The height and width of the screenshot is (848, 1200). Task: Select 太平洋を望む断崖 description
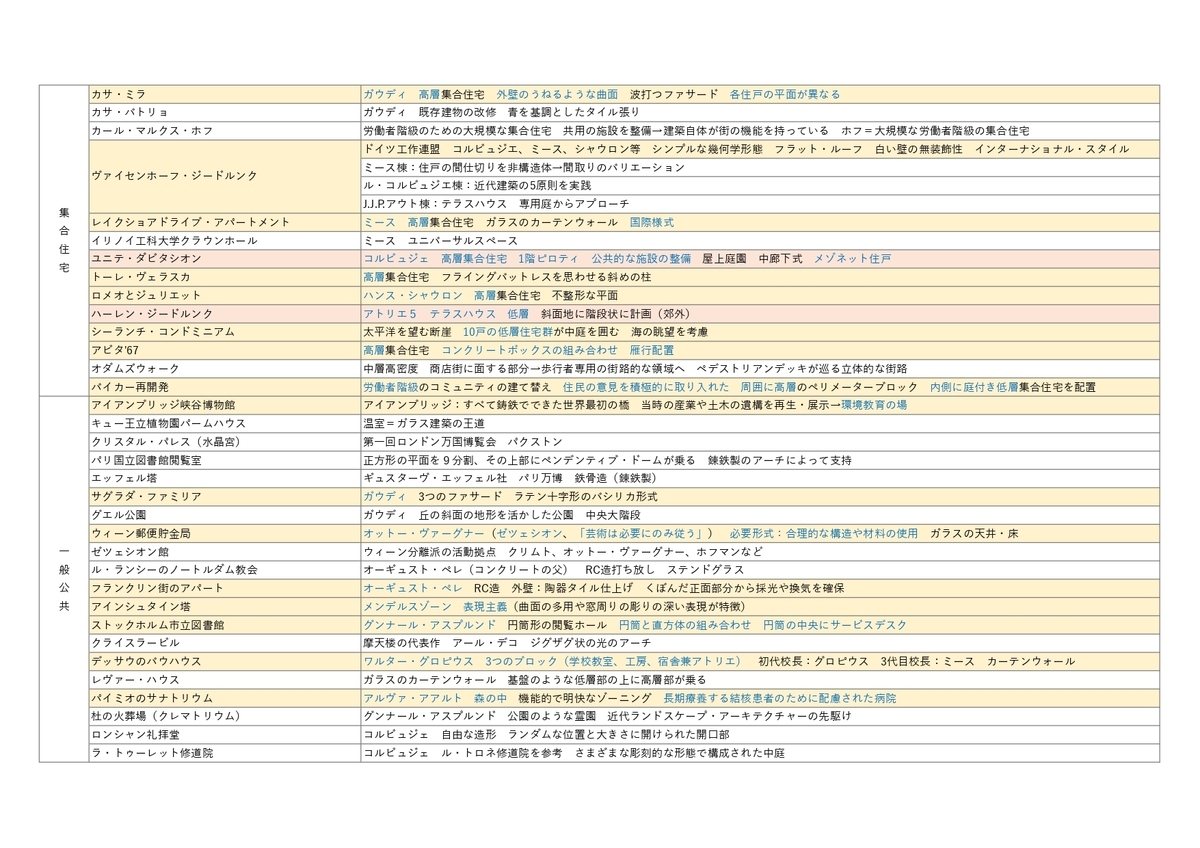click(760, 331)
